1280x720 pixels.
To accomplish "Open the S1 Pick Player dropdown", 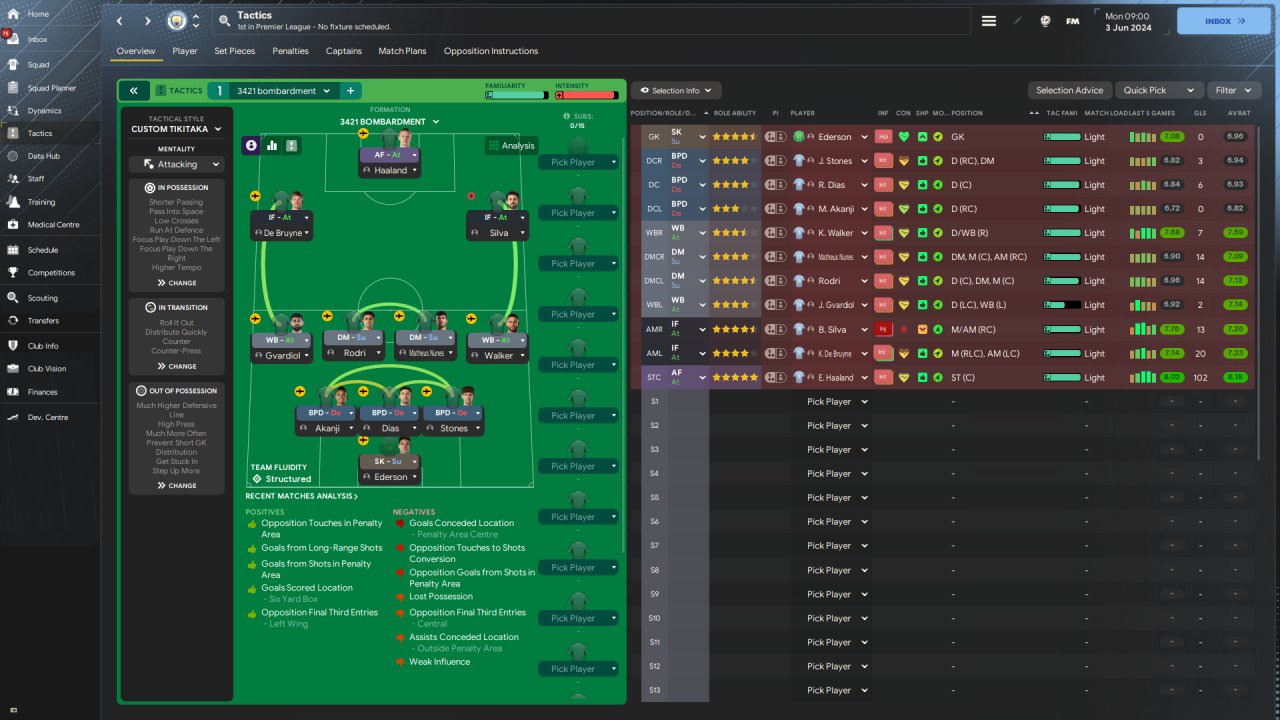I will (837, 401).
